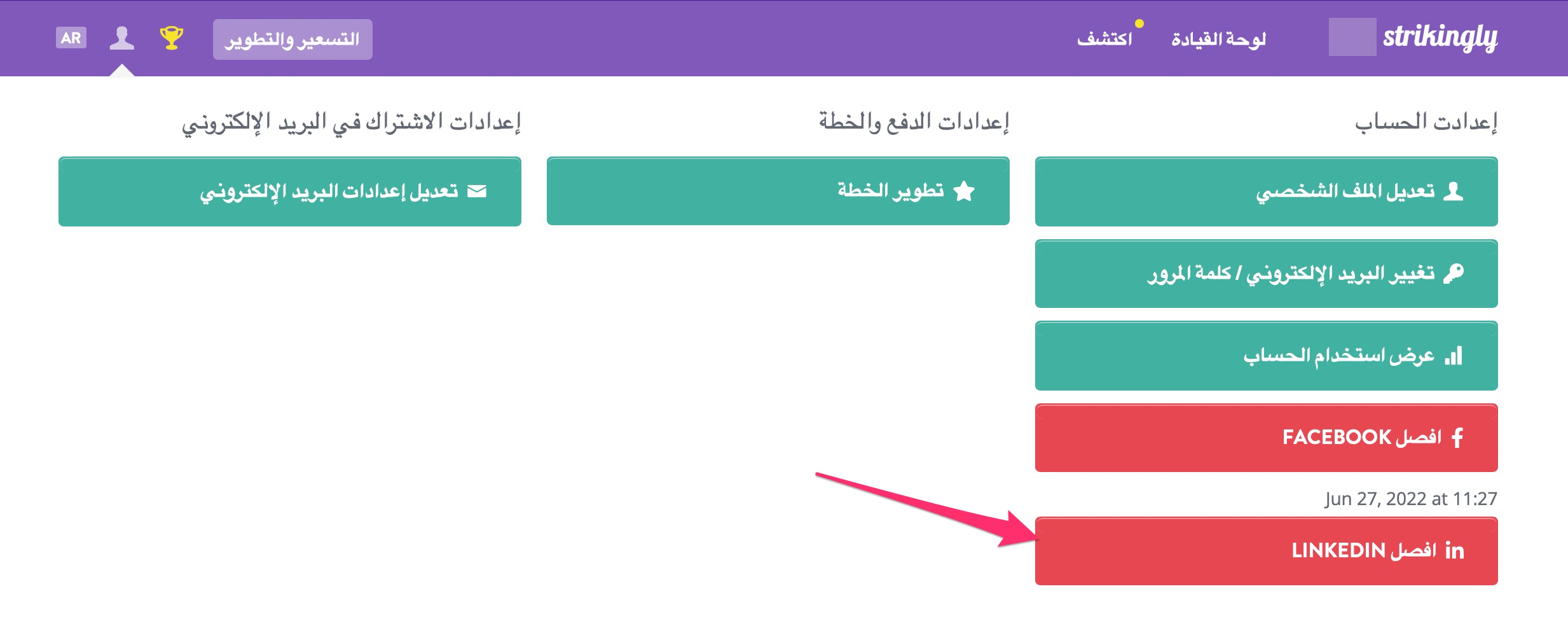Click the key icon on change password button
The width and height of the screenshot is (1568, 640).
coord(1454,274)
